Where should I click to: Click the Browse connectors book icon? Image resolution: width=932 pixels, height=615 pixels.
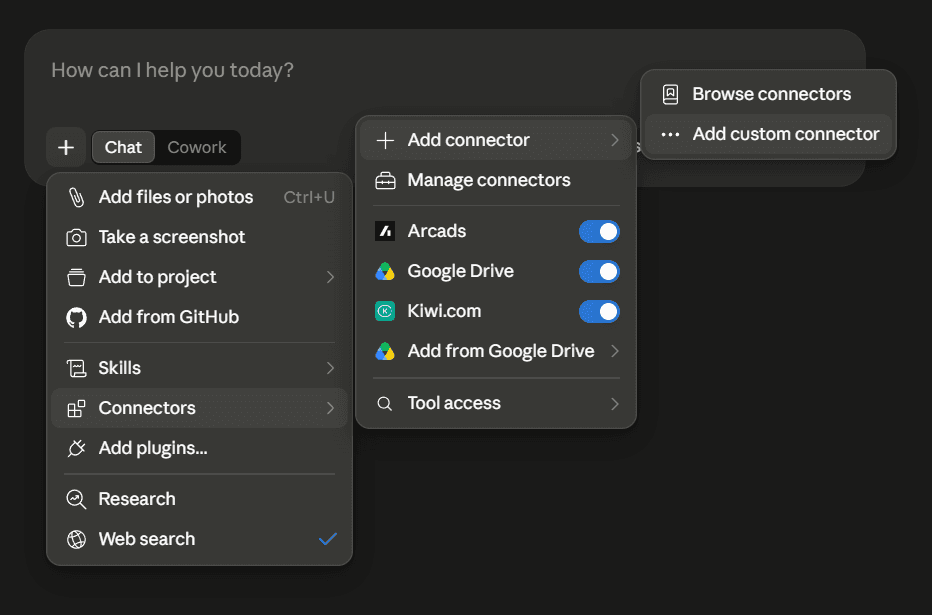click(670, 94)
